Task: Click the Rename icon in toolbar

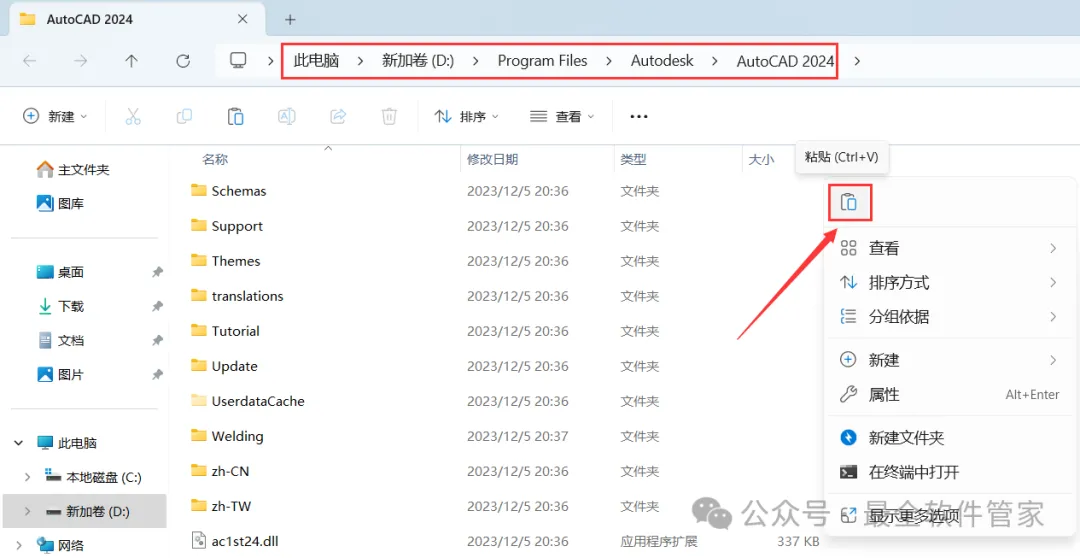Action: (x=287, y=116)
